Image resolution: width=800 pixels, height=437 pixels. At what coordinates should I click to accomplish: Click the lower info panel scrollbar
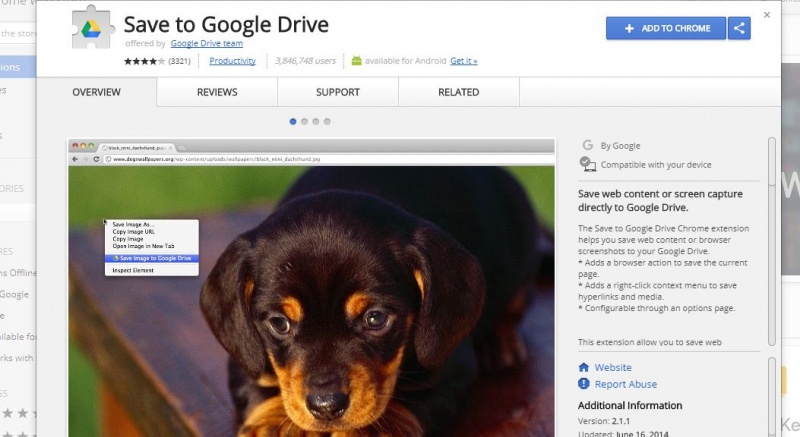(x=771, y=397)
